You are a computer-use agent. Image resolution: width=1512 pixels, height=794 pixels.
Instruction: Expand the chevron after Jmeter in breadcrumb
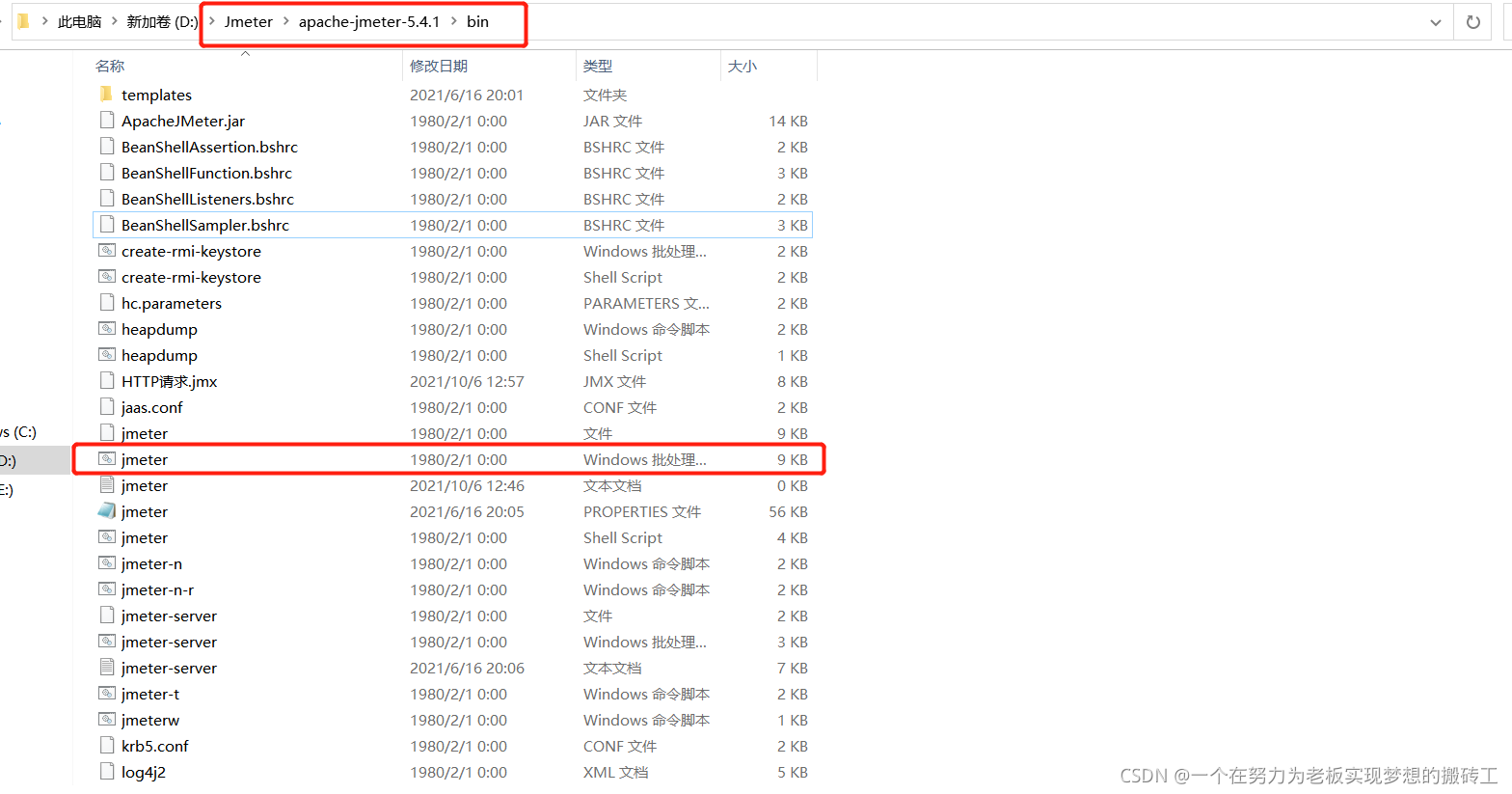(286, 21)
